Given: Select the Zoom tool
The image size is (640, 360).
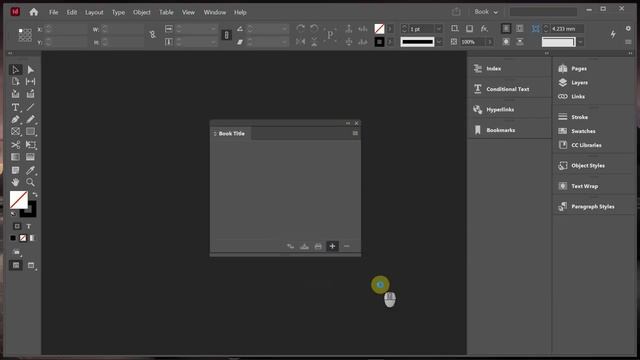Looking at the screenshot, I should click(x=31, y=182).
